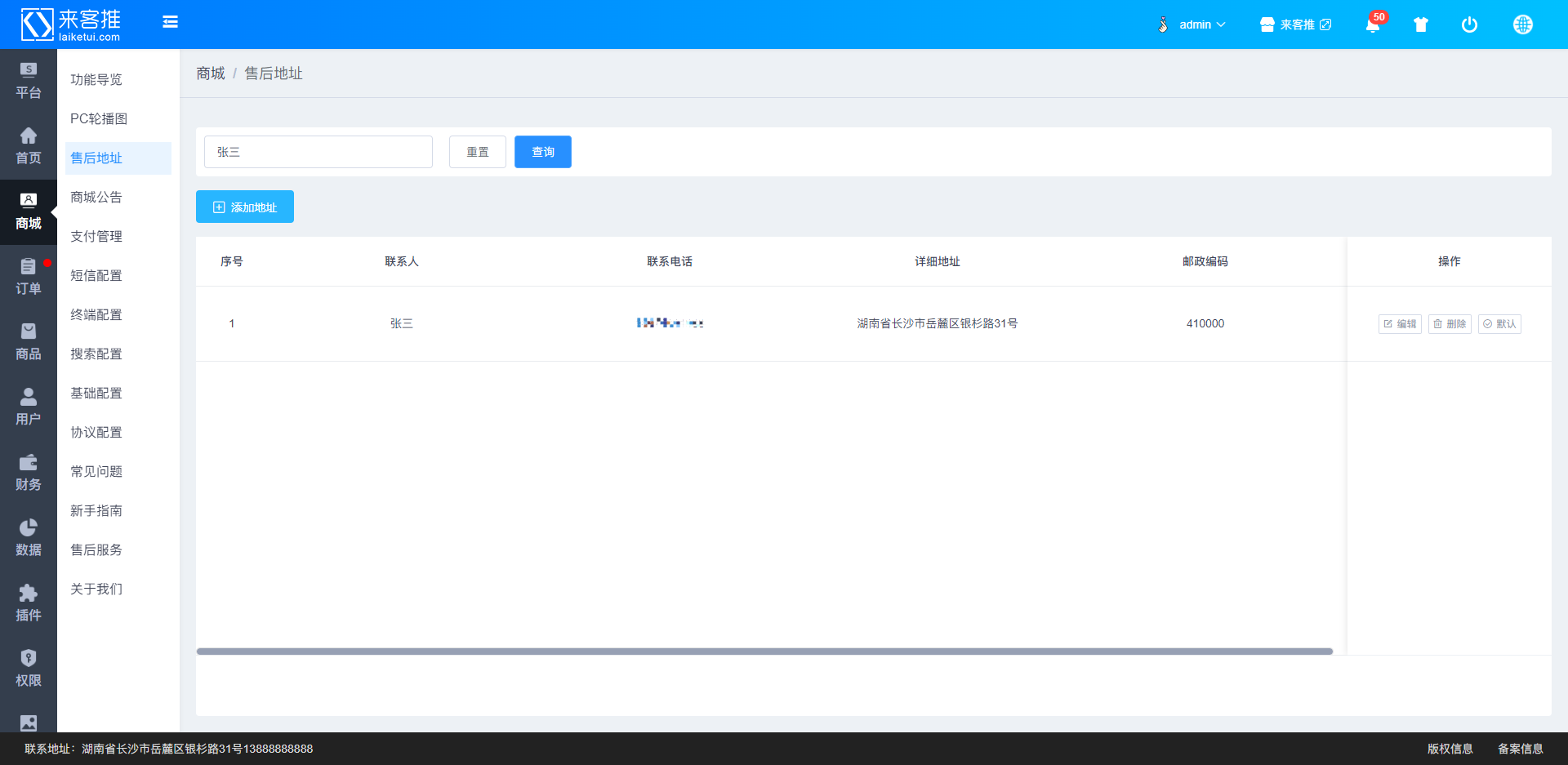Open PC轮播图 menu item

click(118, 118)
